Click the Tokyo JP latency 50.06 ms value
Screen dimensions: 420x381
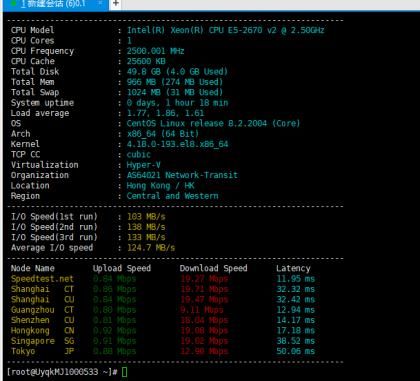click(x=295, y=351)
